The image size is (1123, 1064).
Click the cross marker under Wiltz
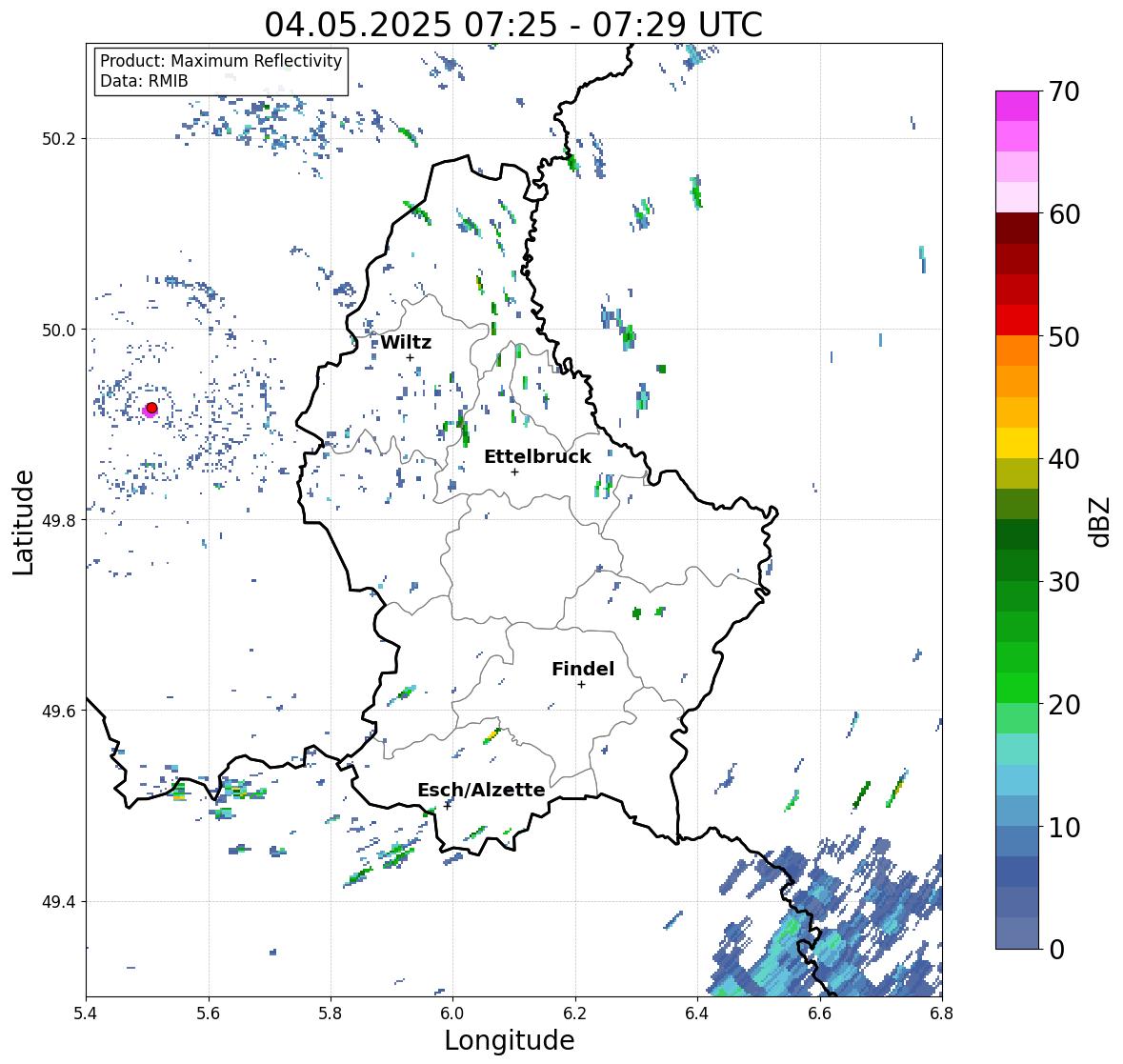410,357
